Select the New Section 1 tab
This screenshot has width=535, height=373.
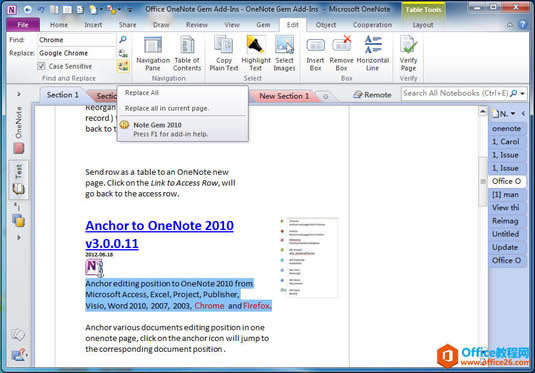284,96
